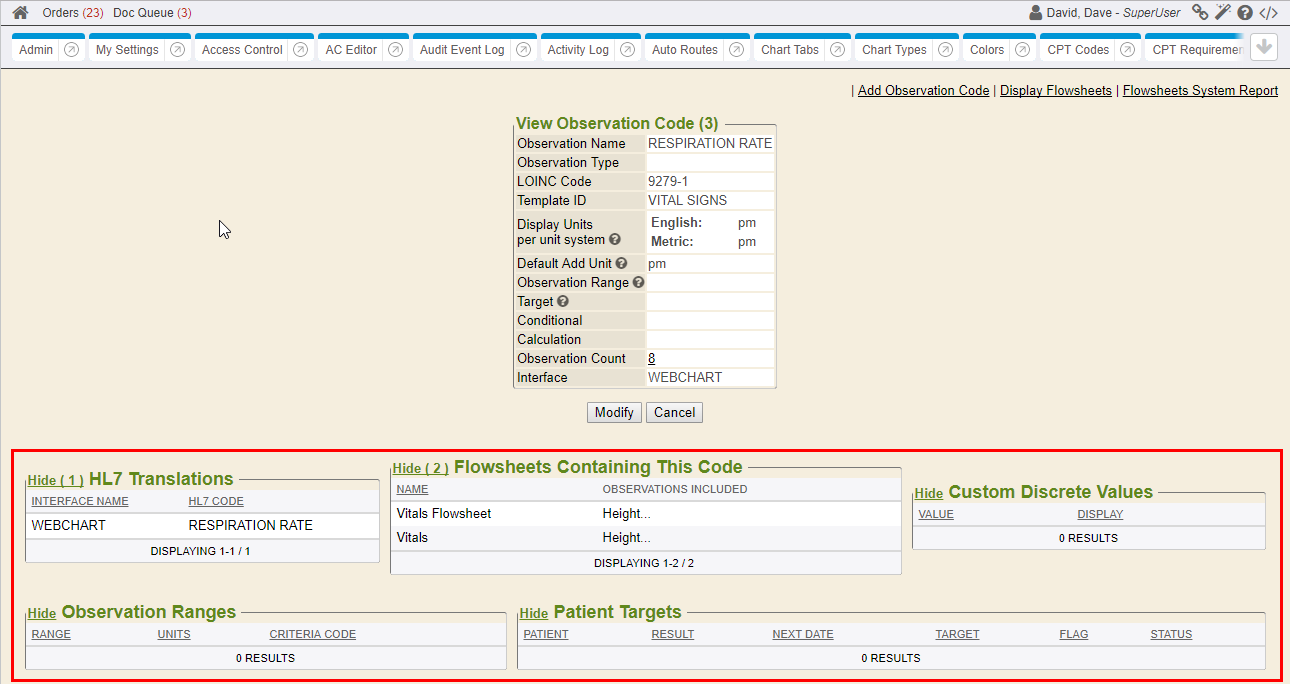
Task: Pop out the Colors tab arrow icon
Action: pos(1022,50)
